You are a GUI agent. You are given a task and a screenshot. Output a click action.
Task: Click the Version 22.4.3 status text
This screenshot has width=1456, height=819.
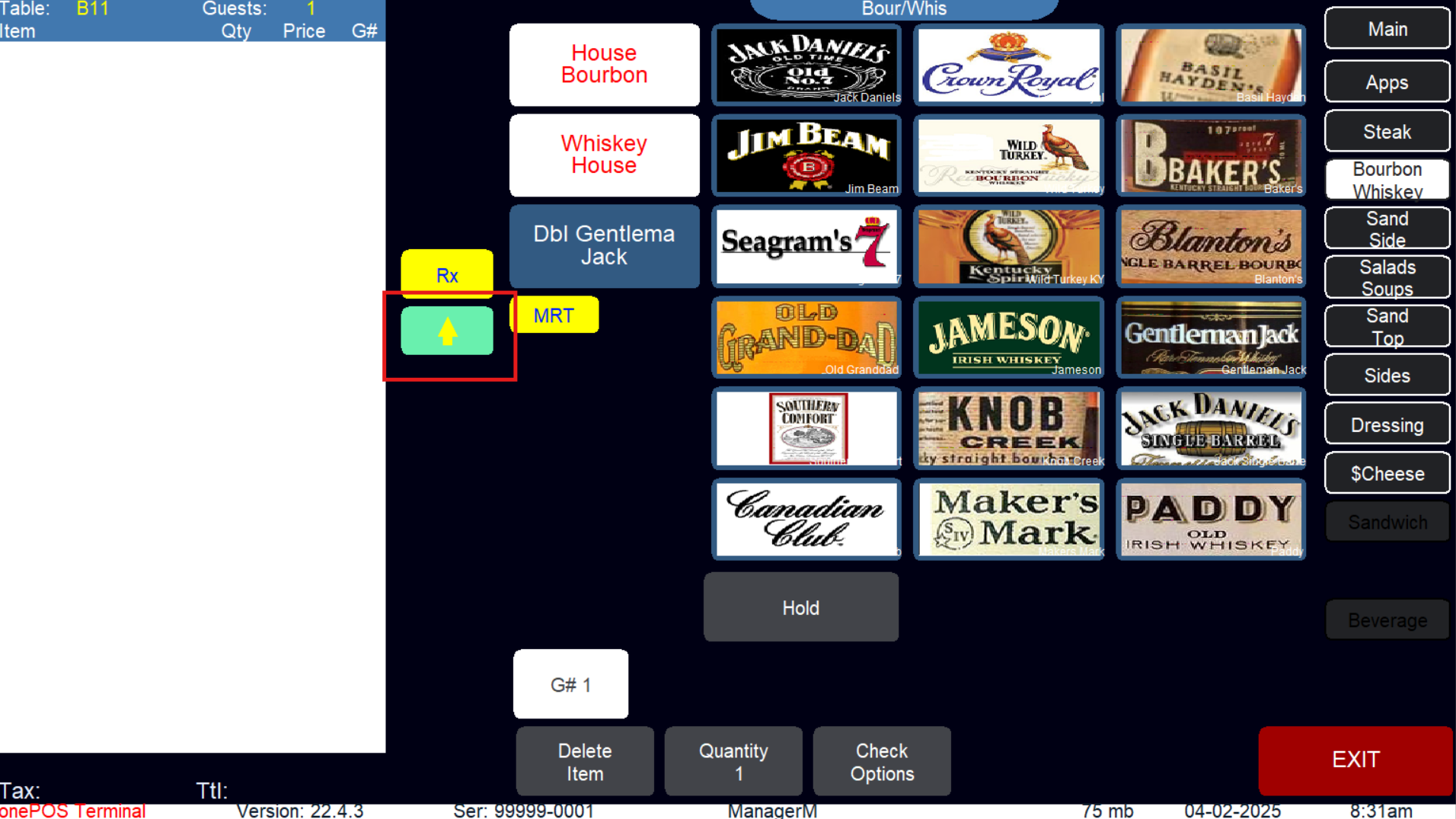click(300, 811)
